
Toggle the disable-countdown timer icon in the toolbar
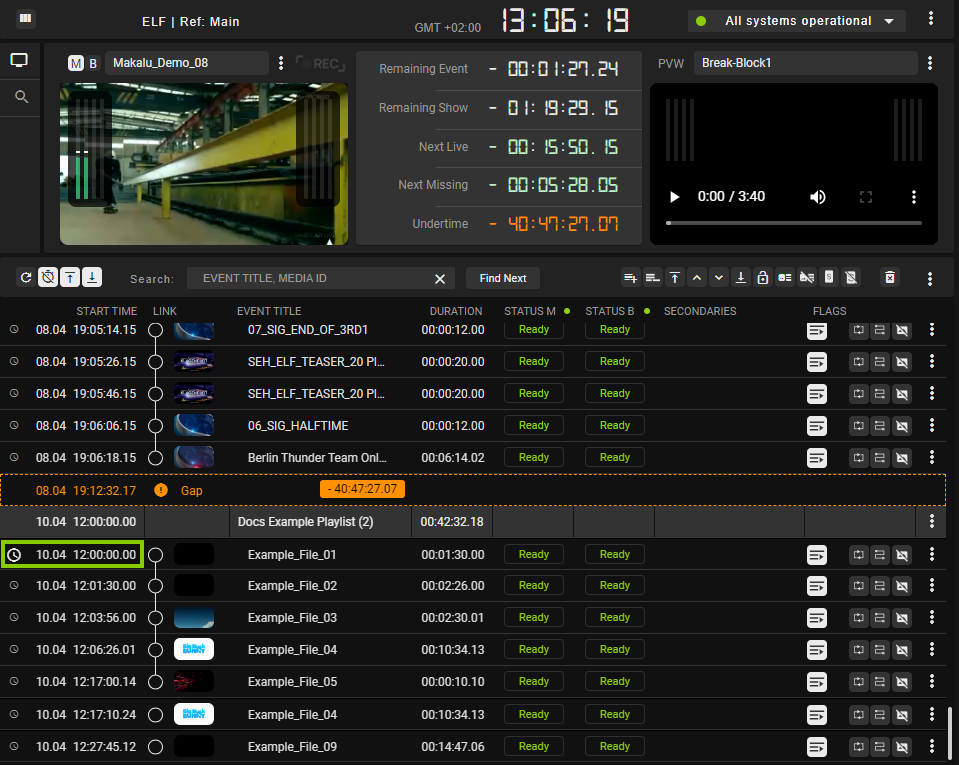point(48,277)
